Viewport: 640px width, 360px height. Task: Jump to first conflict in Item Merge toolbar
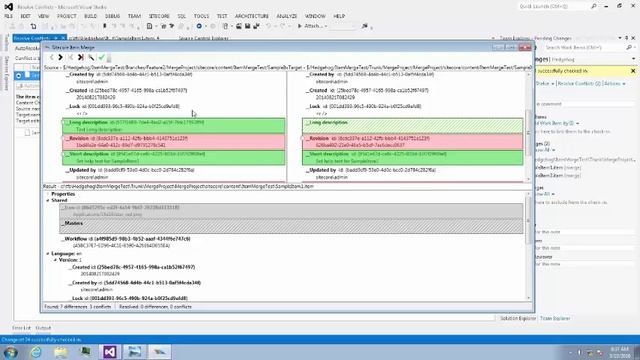coord(71,58)
